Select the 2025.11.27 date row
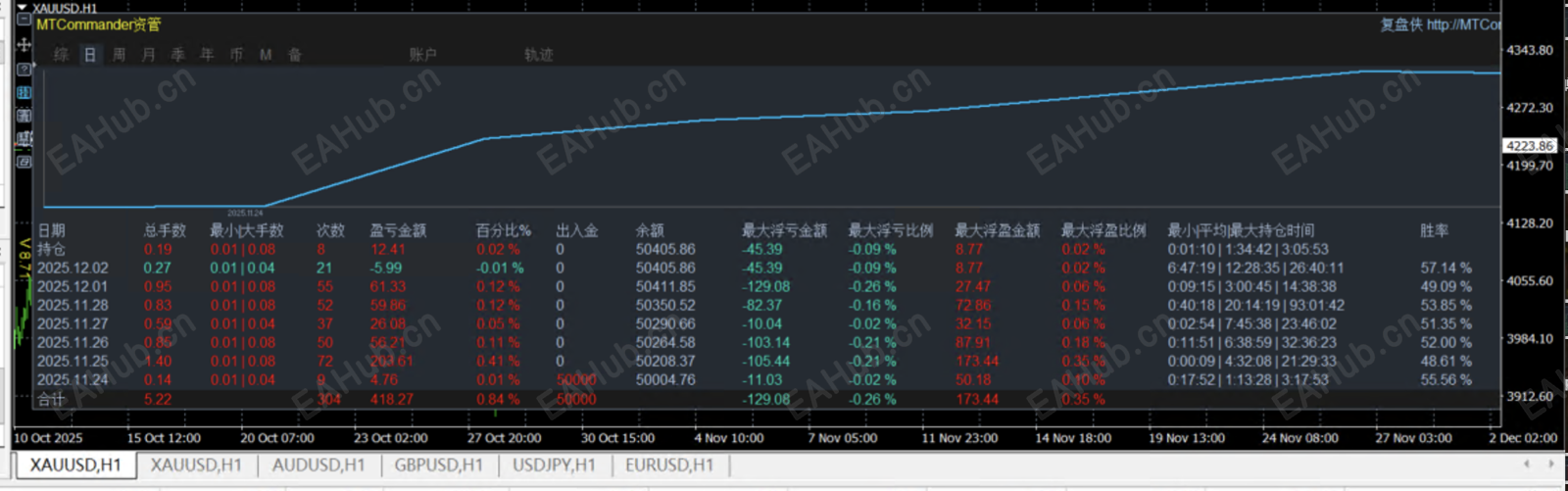Screen dimensions: 1568x491 point(73,323)
